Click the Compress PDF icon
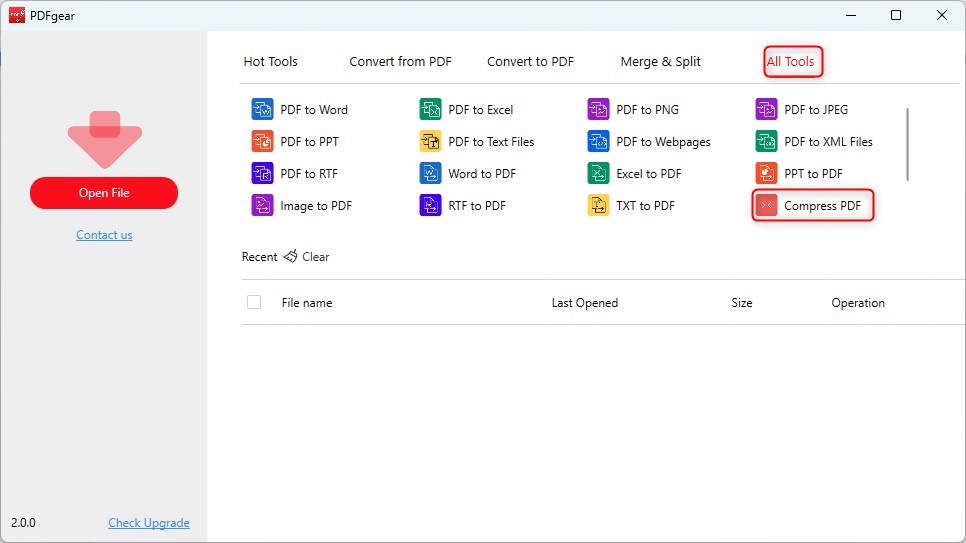966x543 pixels. 766,206
